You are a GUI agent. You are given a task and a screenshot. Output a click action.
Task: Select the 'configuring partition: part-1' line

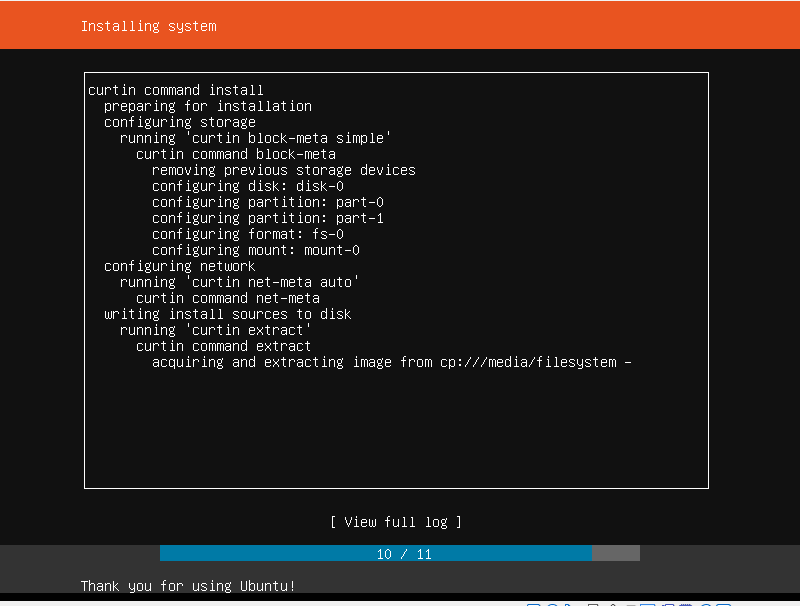(268, 218)
